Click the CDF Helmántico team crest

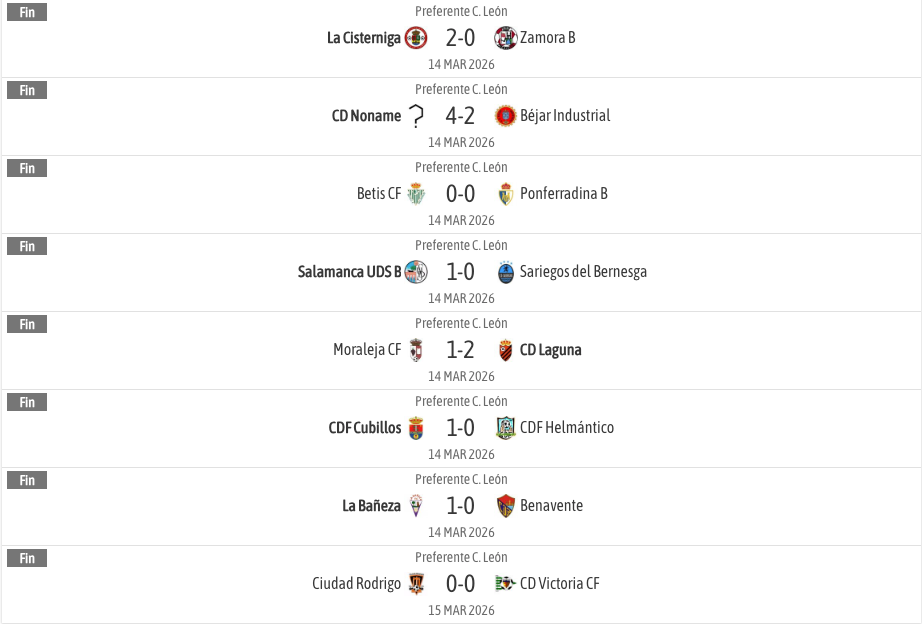click(505, 428)
